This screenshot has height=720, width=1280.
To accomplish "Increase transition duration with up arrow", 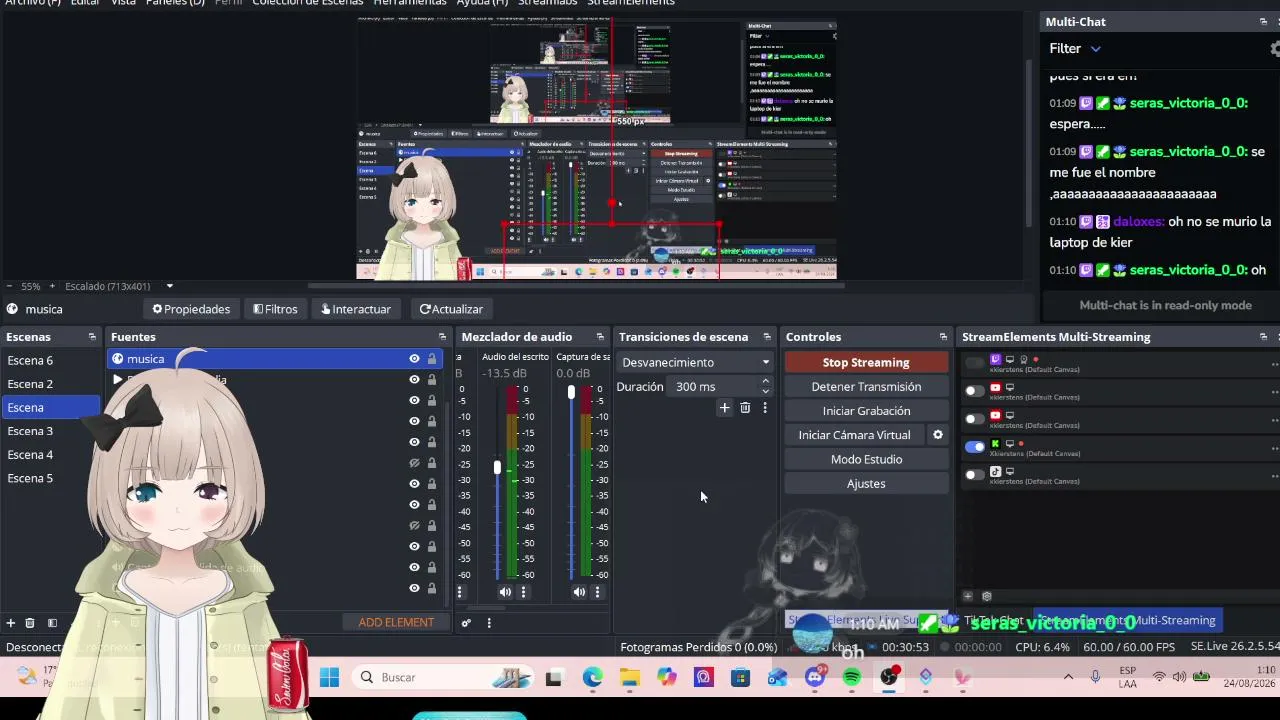I will coord(765,381).
